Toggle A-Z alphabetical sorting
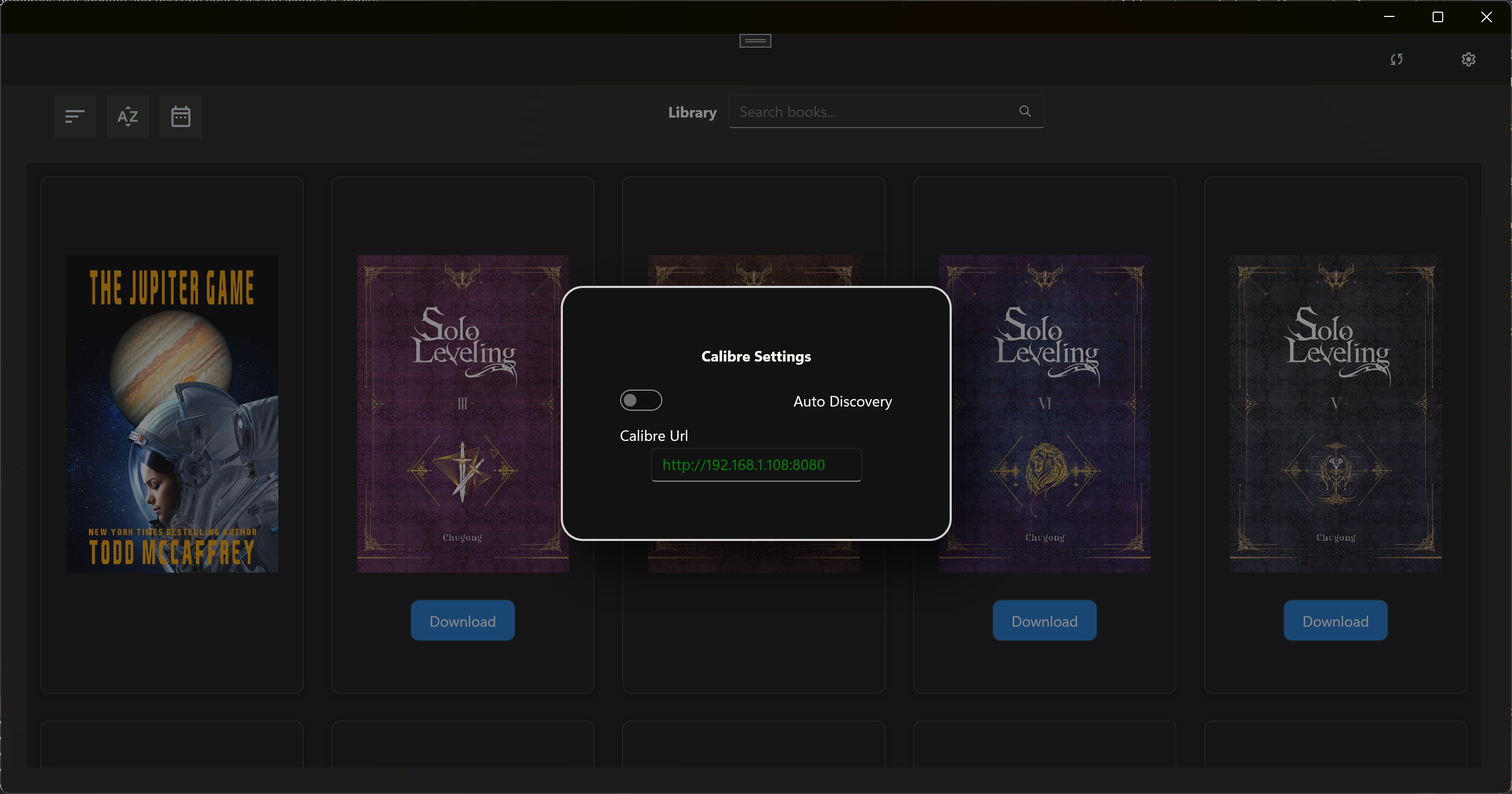The image size is (1512, 794). click(x=128, y=116)
